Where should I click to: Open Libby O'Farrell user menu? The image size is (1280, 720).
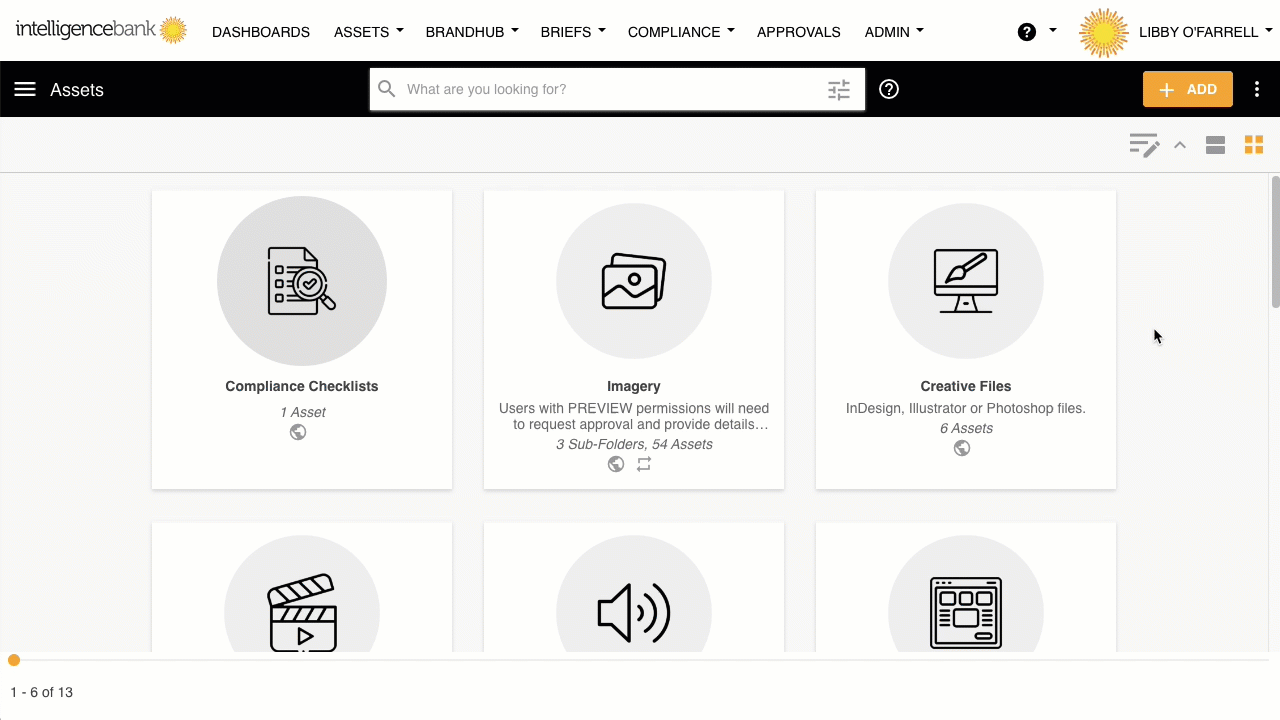(1206, 32)
